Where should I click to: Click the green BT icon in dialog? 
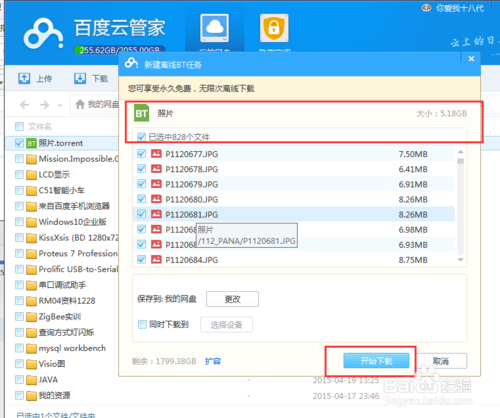click(x=141, y=113)
